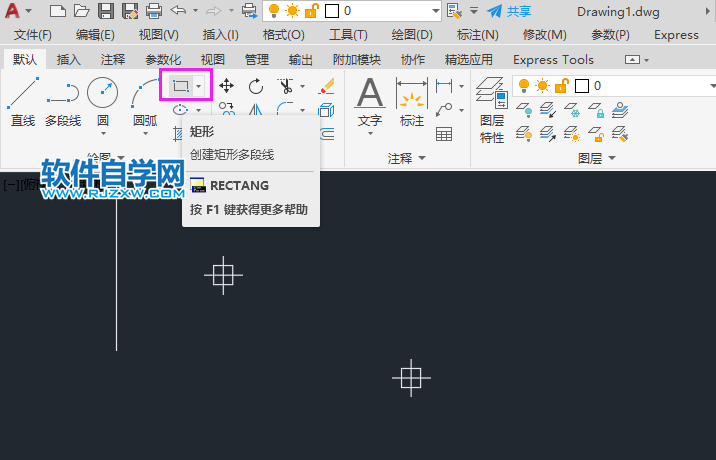Select the Copy tool in modify panel
Screen dimensions: 716x460
point(226,109)
